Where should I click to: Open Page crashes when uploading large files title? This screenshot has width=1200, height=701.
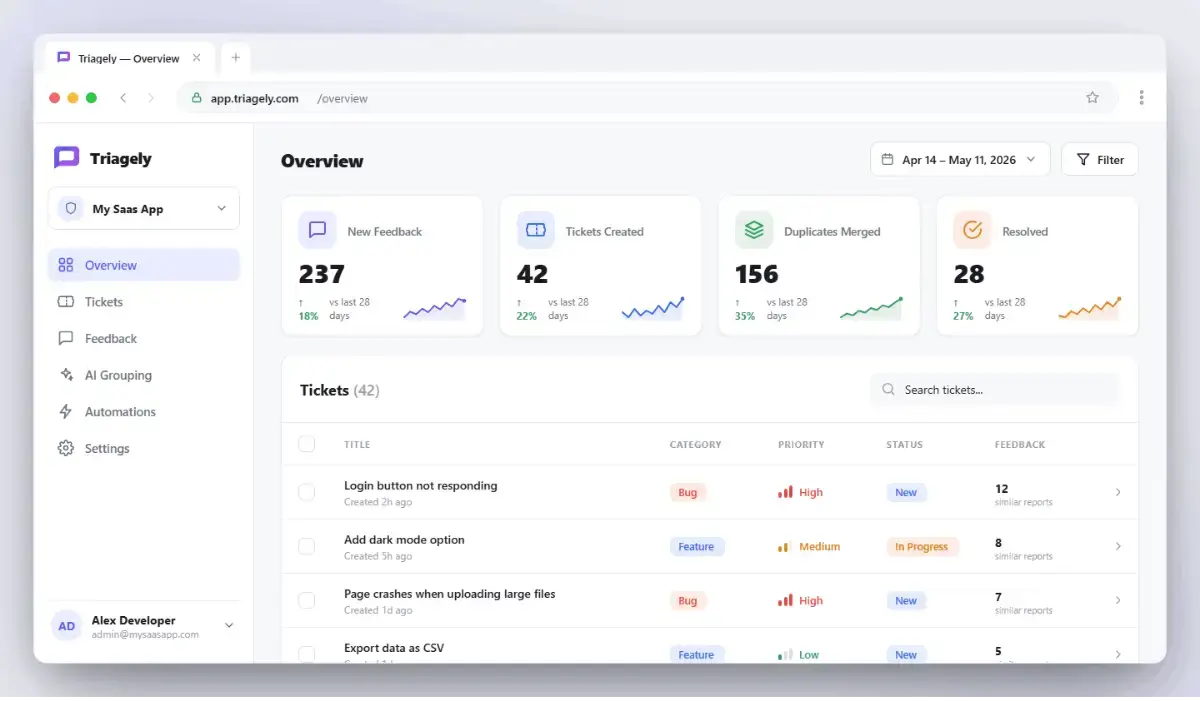click(449, 594)
